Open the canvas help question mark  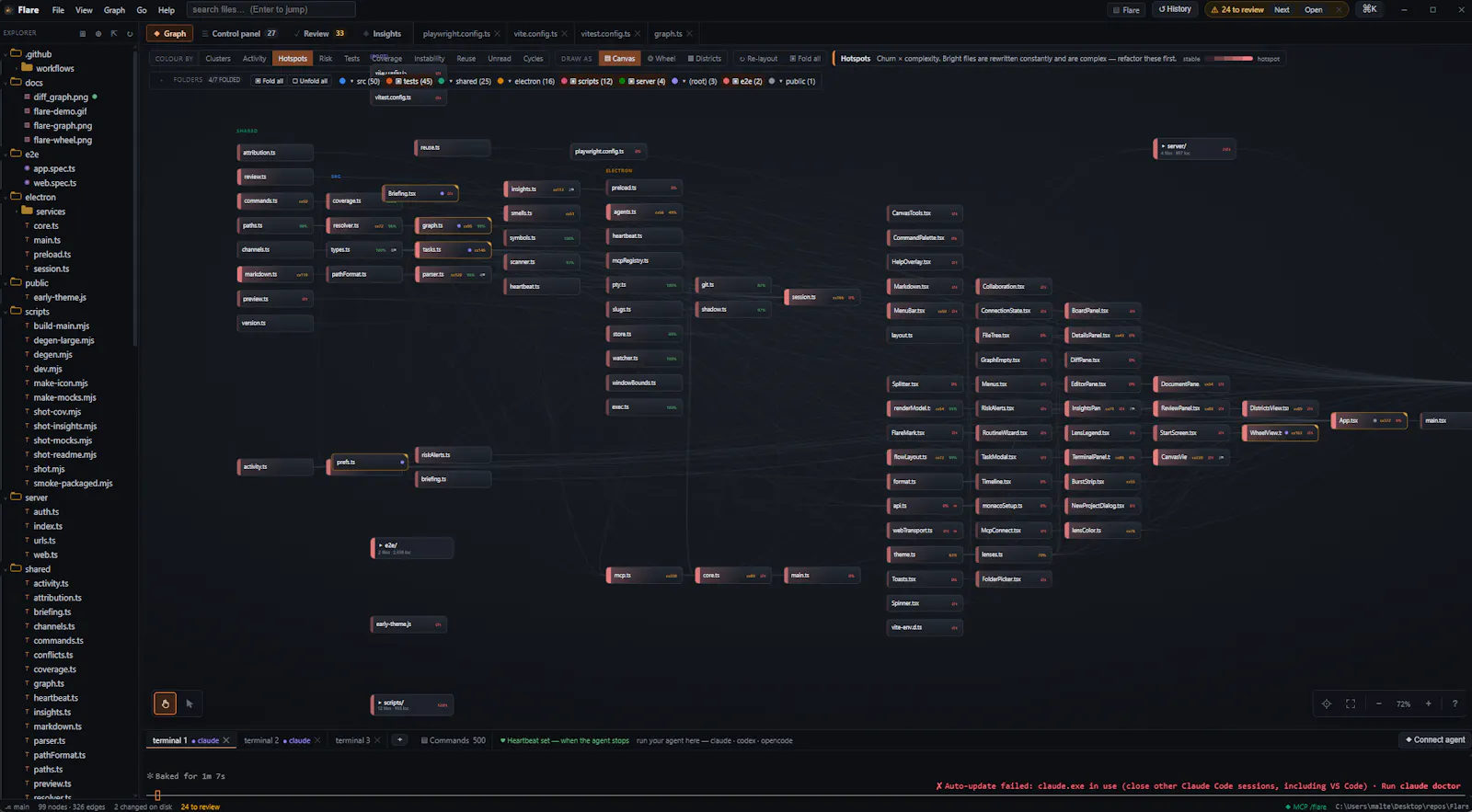[x=1455, y=703]
